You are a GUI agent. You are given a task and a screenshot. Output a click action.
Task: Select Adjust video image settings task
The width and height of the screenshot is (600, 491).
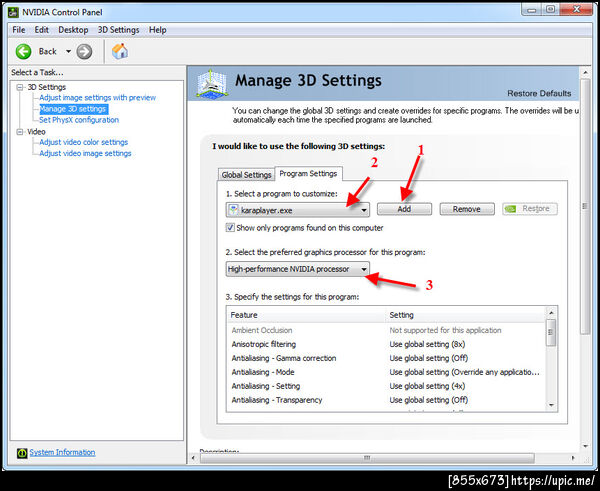coord(85,153)
